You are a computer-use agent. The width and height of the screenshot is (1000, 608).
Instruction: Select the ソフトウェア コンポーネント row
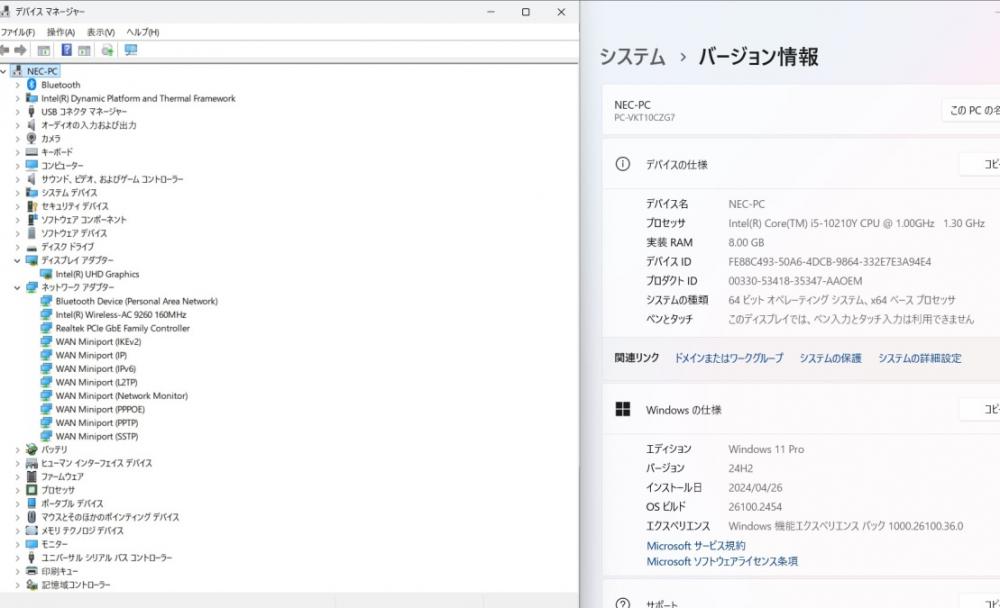(x=84, y=219)
